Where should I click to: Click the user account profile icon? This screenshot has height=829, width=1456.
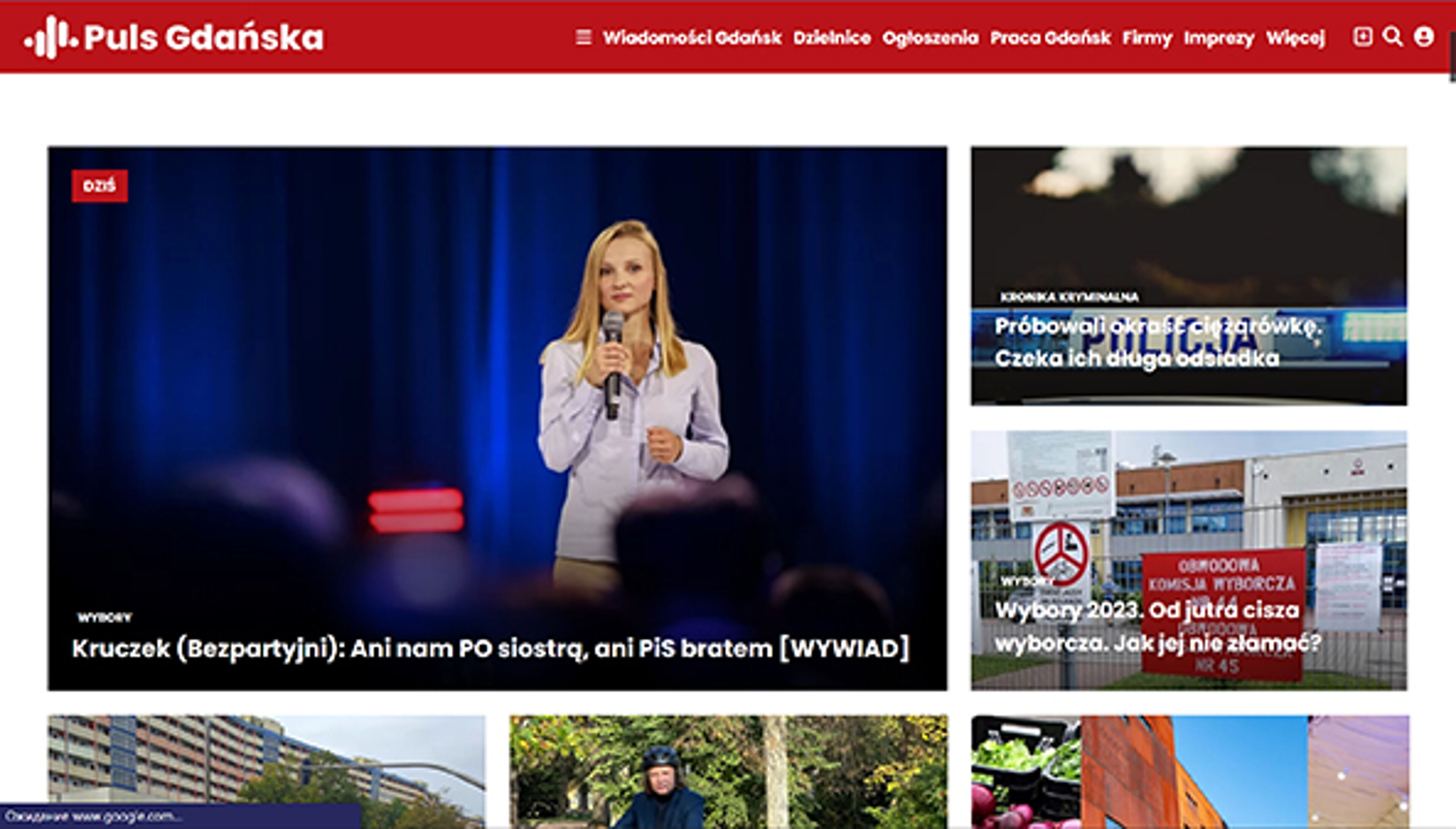pyautogui.click(x=1423, y=37)
